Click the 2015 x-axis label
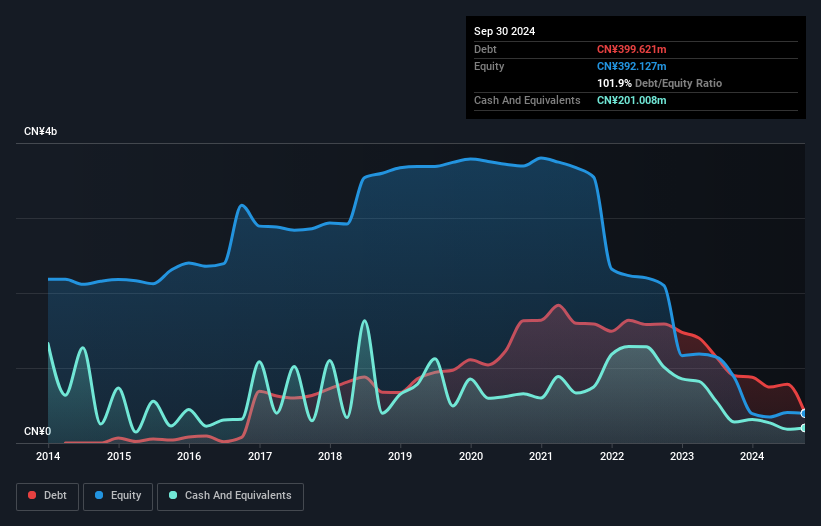This screenshot has width=821, height=526. coord(119,456)
